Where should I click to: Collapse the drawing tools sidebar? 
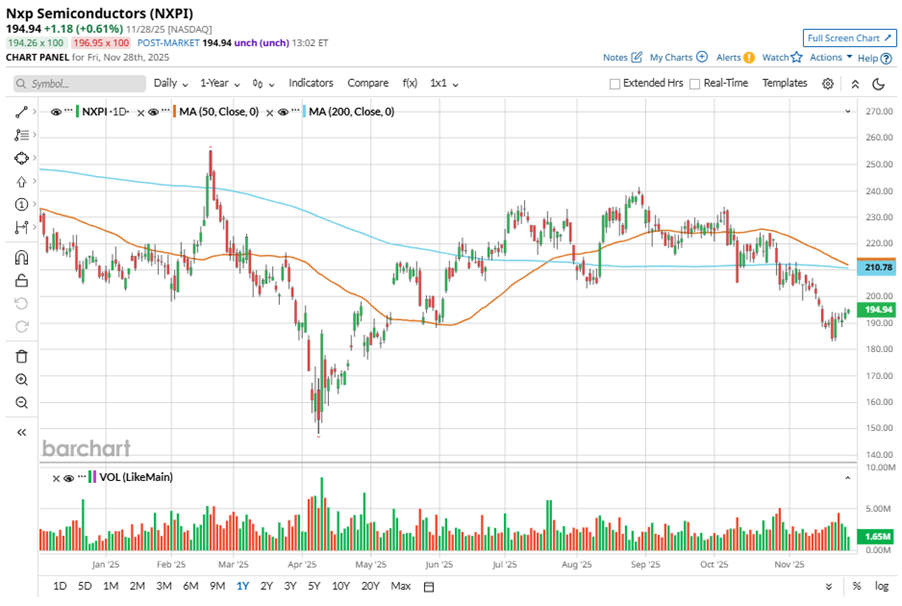[21, 432]
